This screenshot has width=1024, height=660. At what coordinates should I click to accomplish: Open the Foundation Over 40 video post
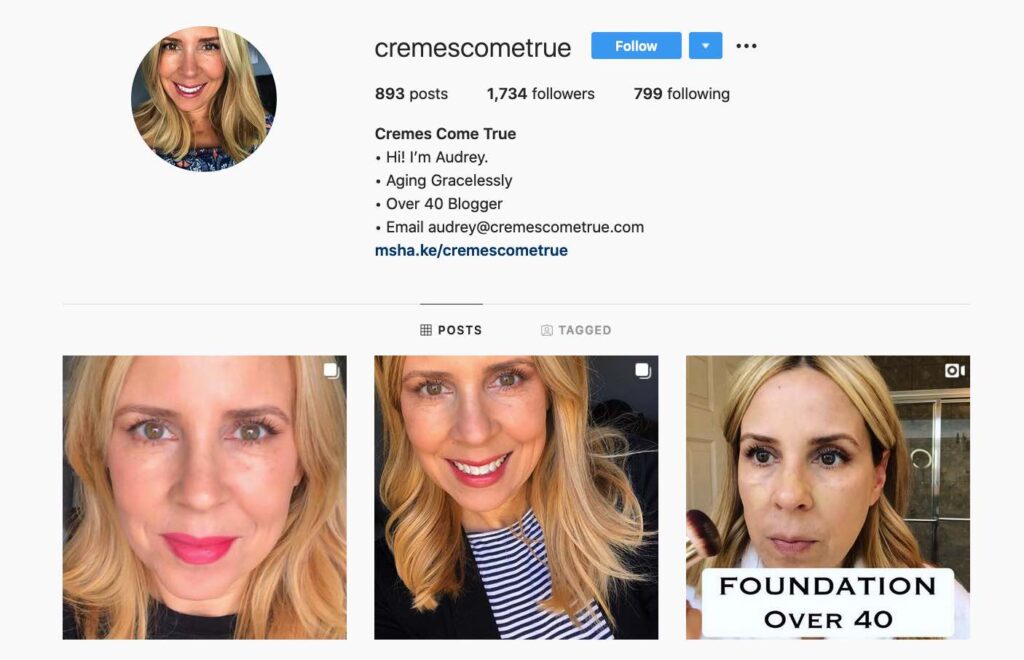click(x=827, y=497)
